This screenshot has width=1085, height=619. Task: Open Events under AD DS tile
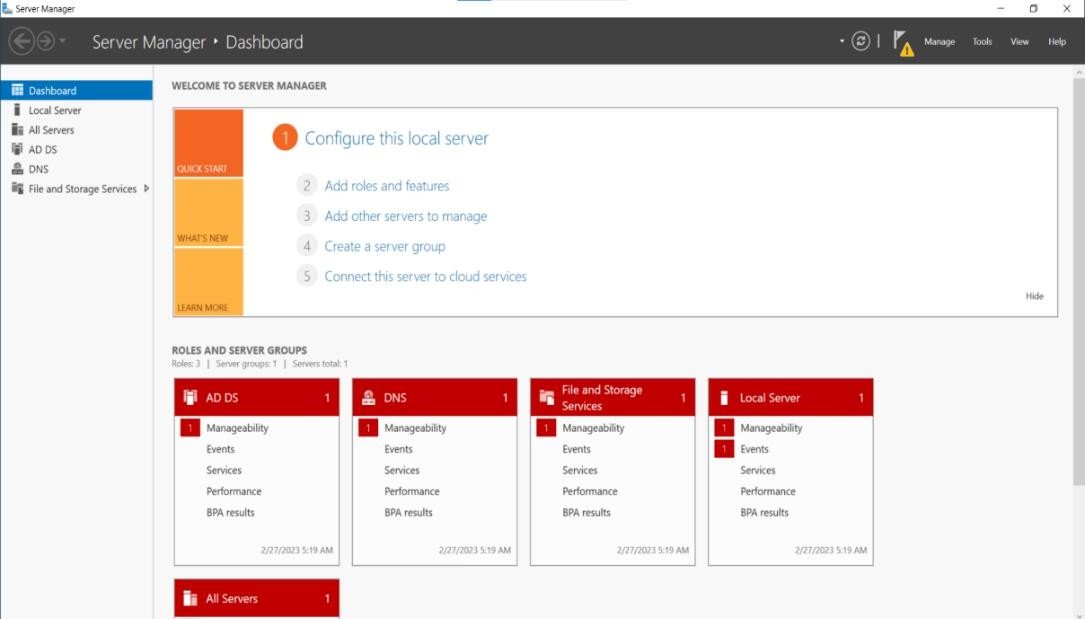tap(220, 450)
